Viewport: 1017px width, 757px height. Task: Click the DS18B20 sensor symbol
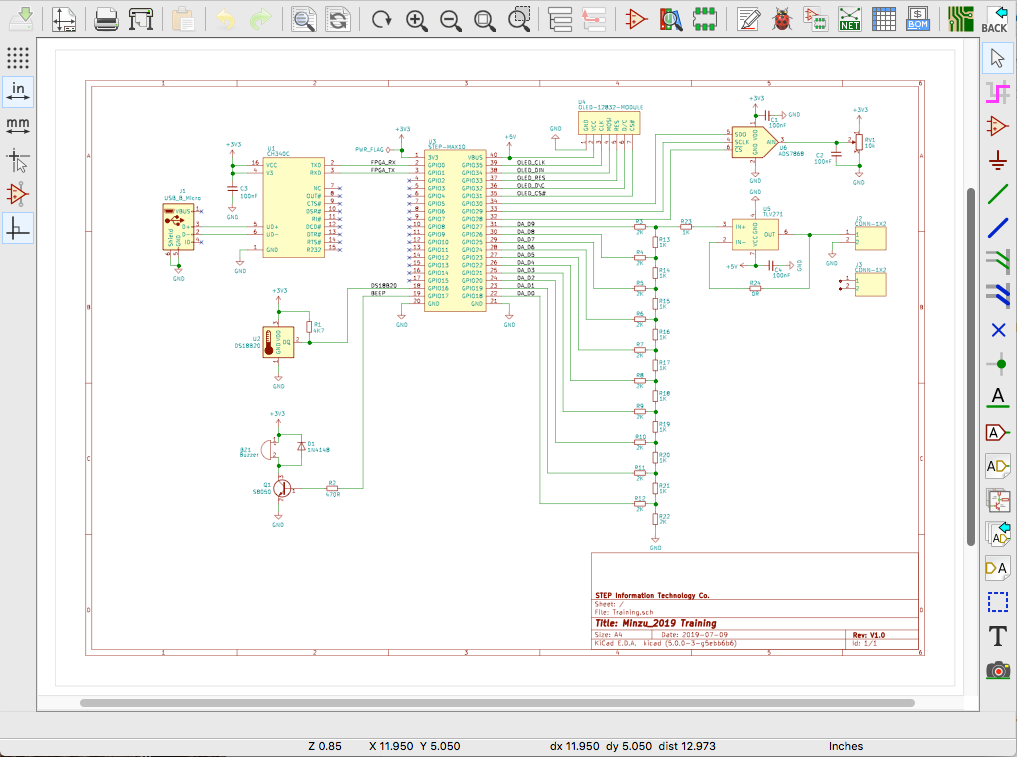point(278,342)
